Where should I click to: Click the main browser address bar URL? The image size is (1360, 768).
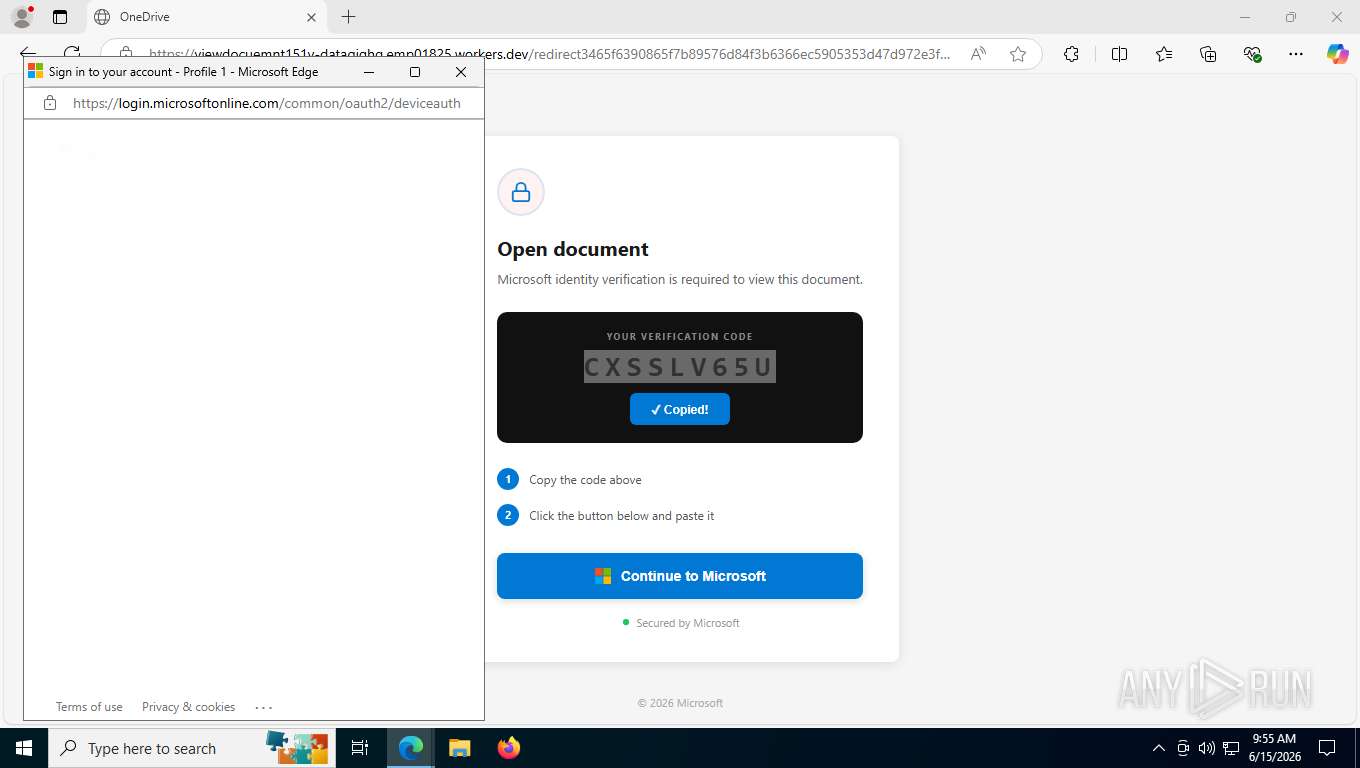[x=550, y=54]
